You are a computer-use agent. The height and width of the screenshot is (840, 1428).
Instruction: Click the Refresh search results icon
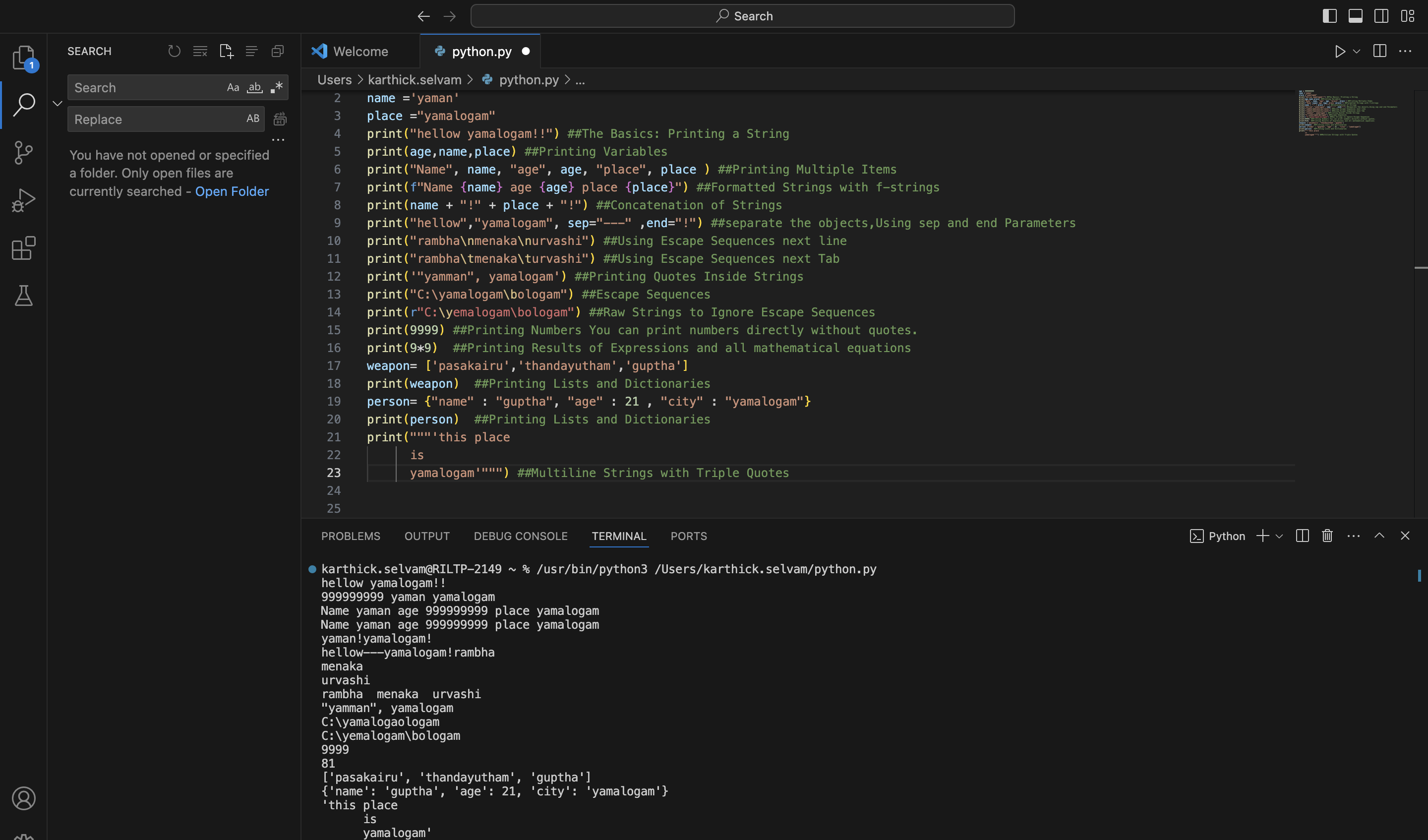(174, 51)
